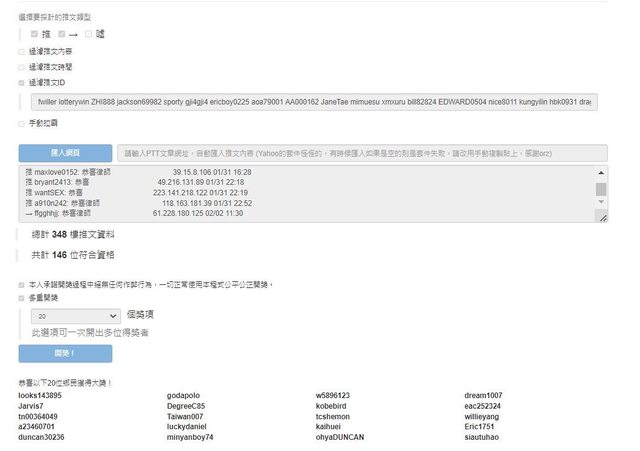The height and width of the screenshot is (451, 640).
Task: Toggle the 推 push-type checkbox
Action: 35,34
